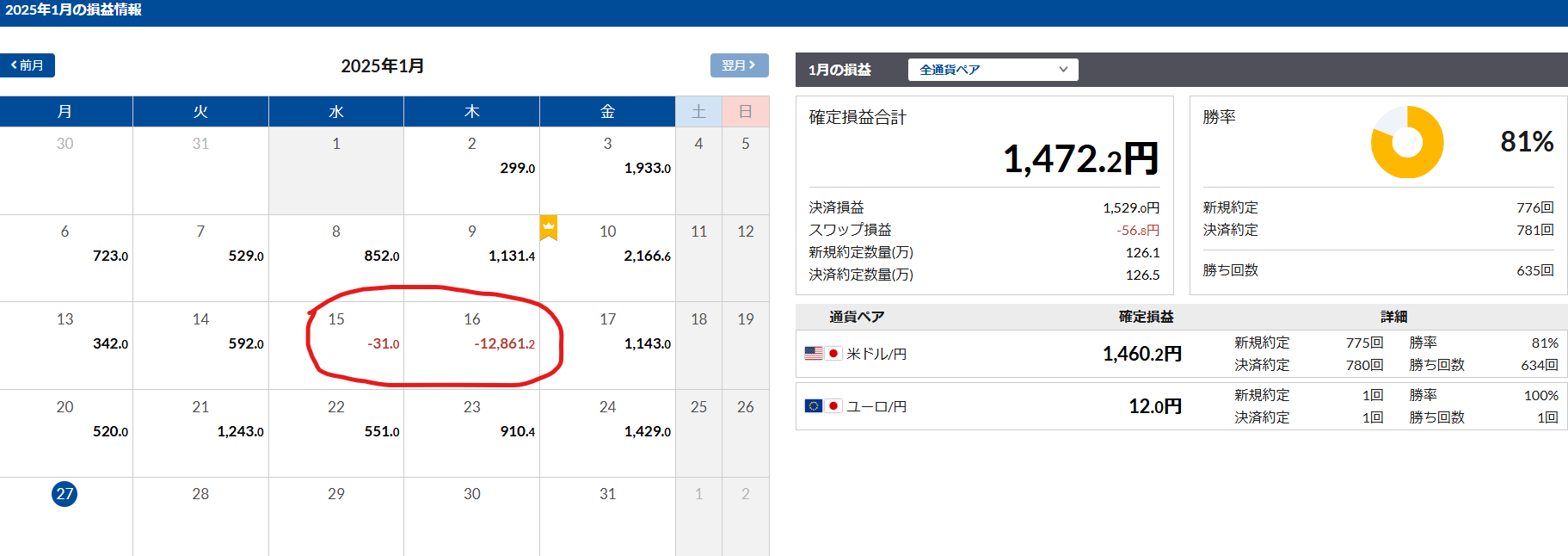The width and height of the screenshot is (1568, 556).
Task: Click the win rate donut chart
Action: (x=1406, y=142)
